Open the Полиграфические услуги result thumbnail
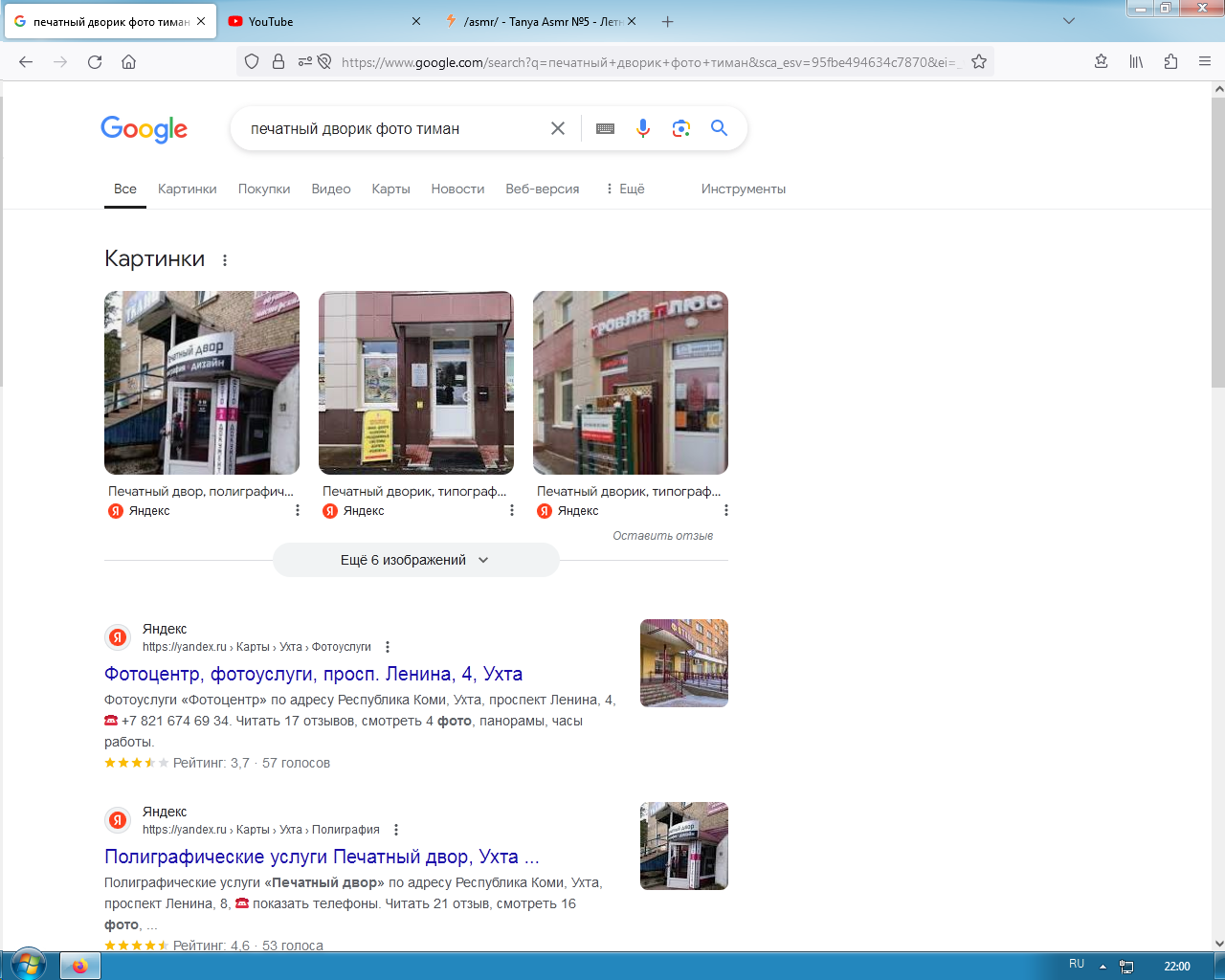 684,846
